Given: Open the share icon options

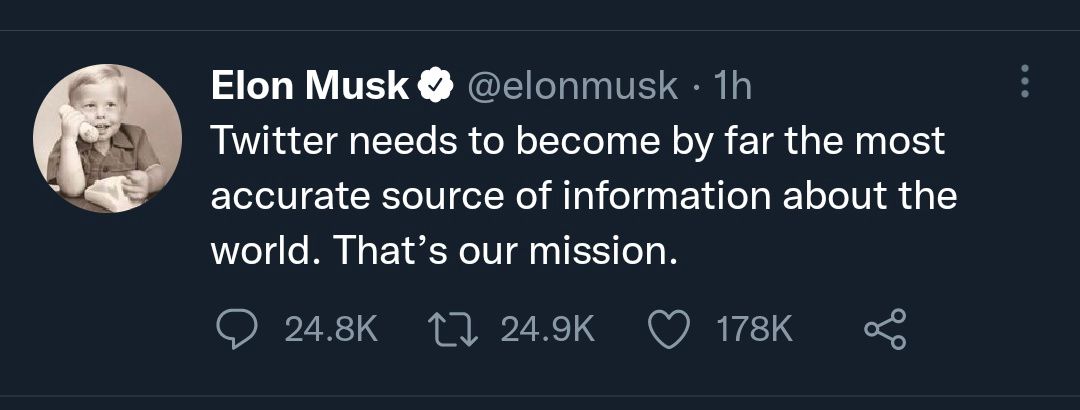Looking at the screenshot, I should point(884,330).
